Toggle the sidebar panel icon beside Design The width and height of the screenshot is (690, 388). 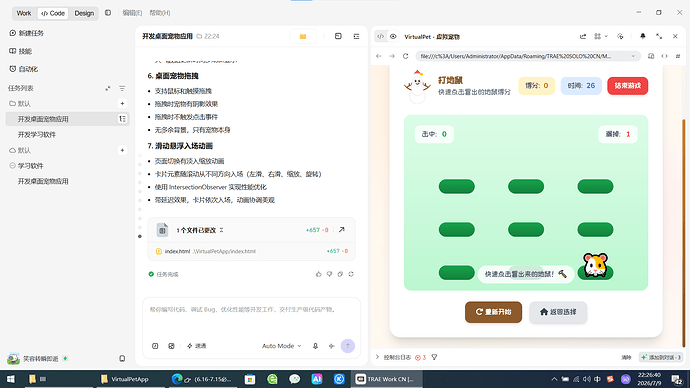pyautogui.click(x=108, y=13)
